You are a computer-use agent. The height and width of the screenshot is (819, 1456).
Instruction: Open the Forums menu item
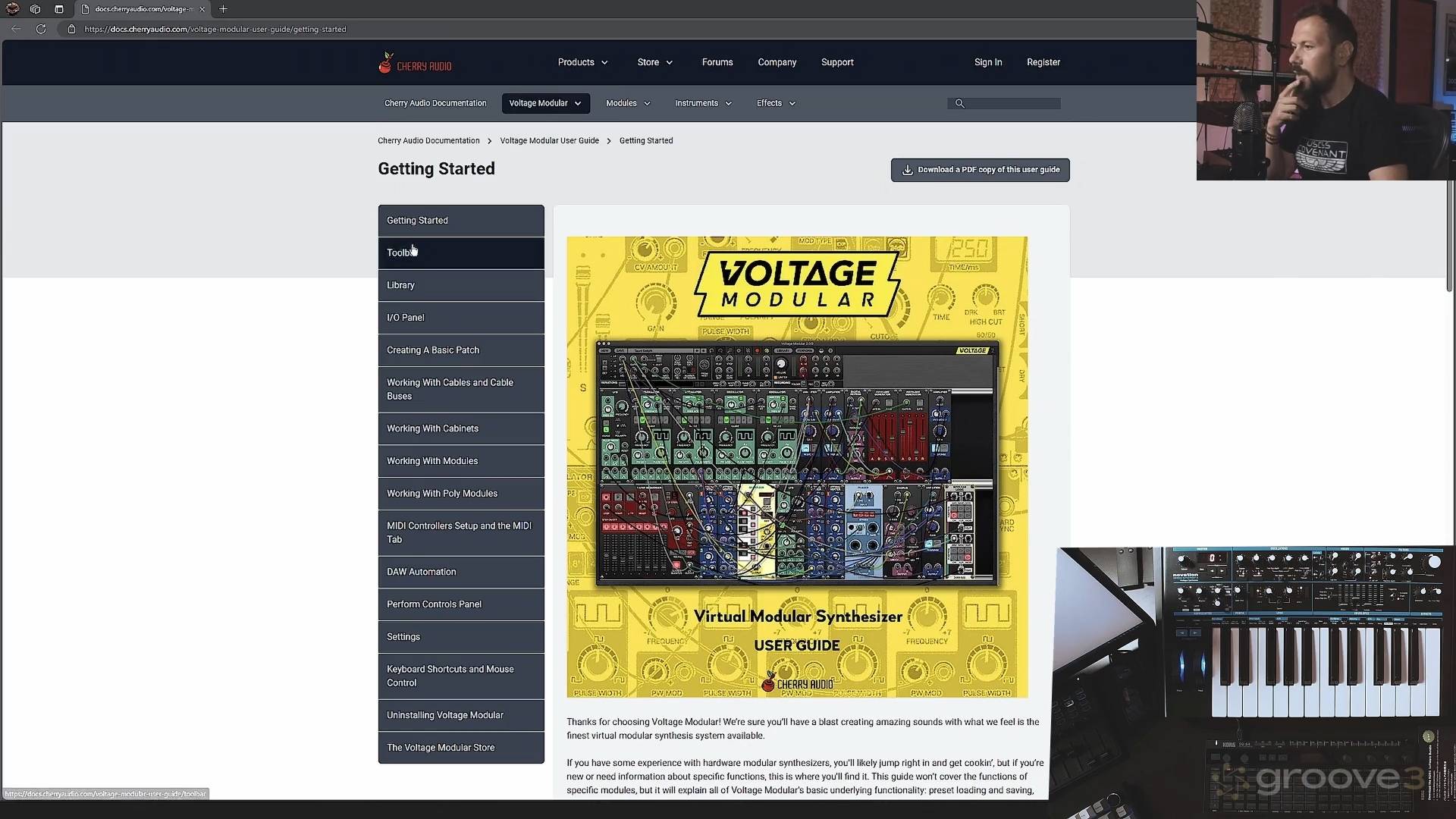pyautogui.click(x=717, y=62)
